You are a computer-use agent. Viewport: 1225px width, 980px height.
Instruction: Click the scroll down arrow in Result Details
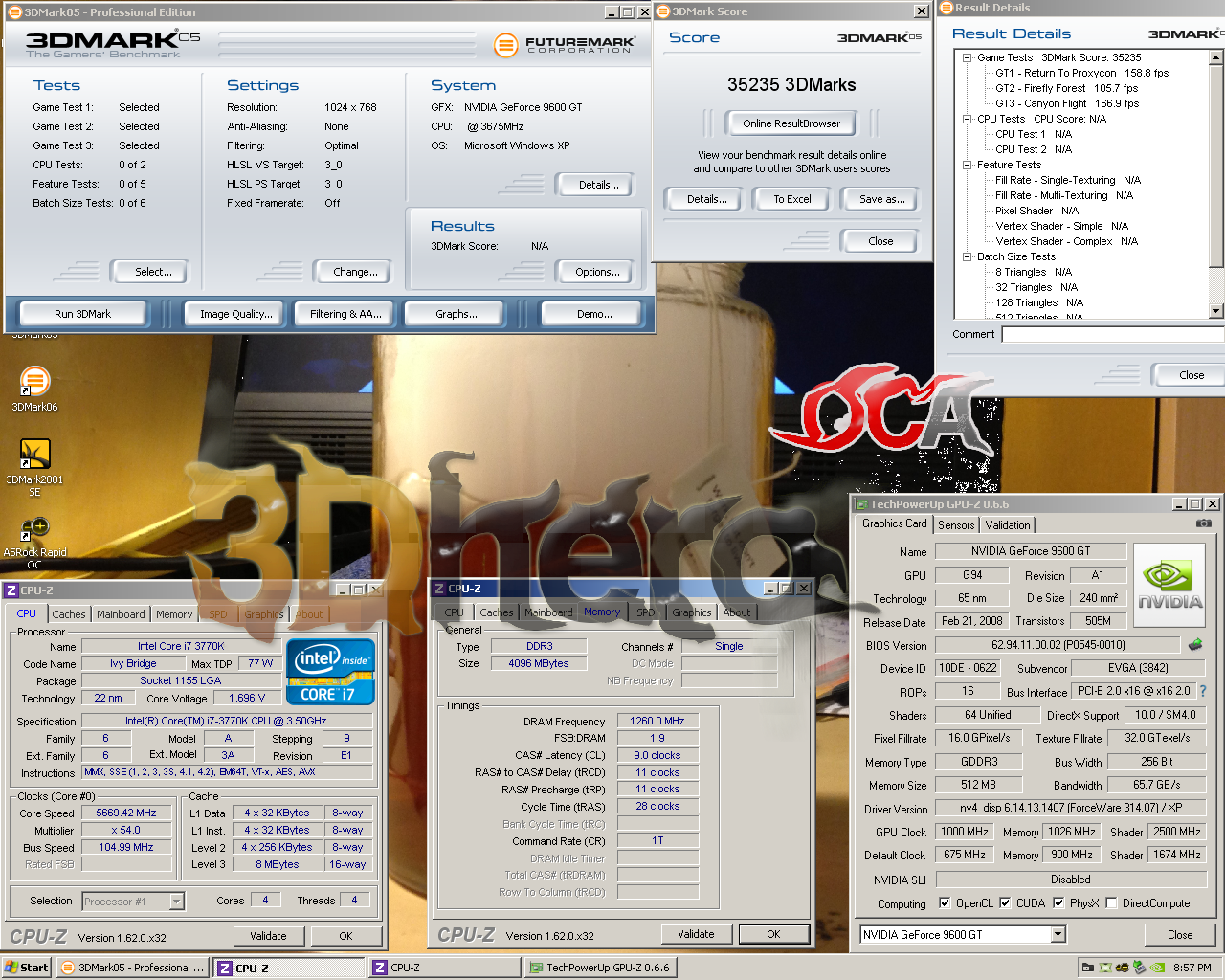pyautogui.click(x=1216, y=311)
